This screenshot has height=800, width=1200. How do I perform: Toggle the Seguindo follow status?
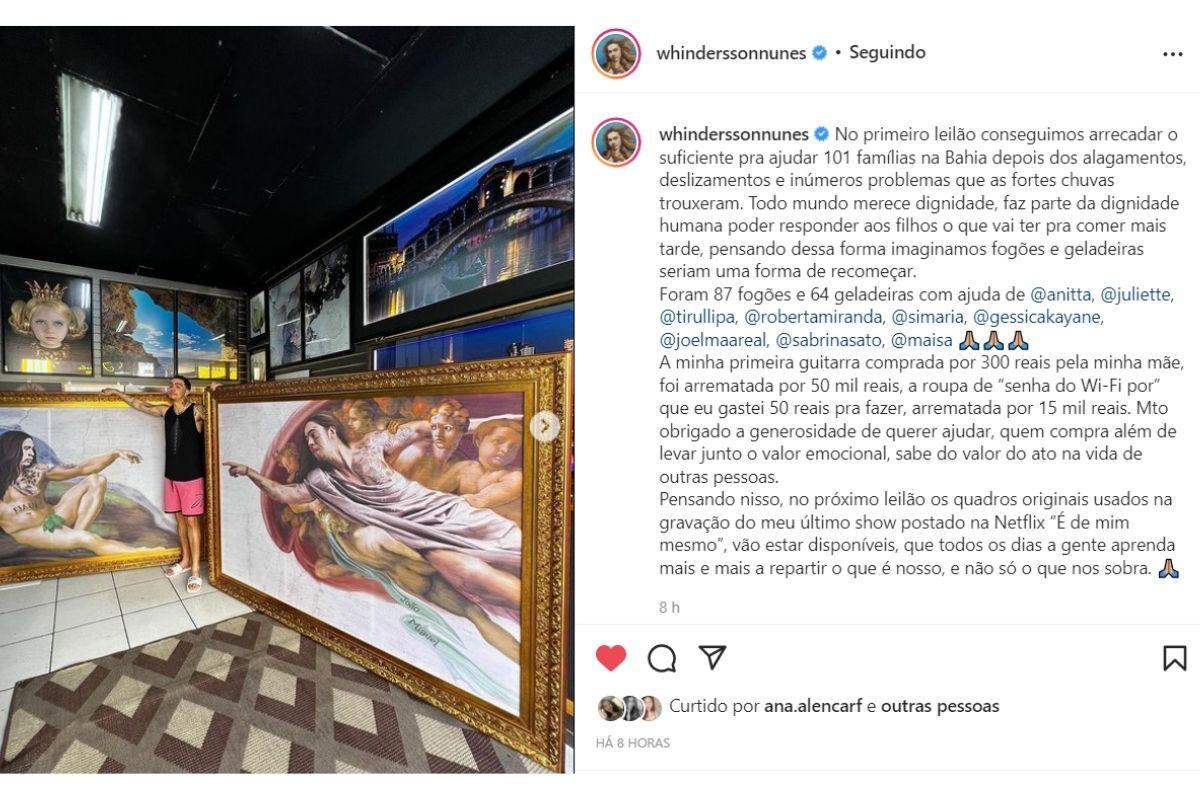(x=887, y=52)
